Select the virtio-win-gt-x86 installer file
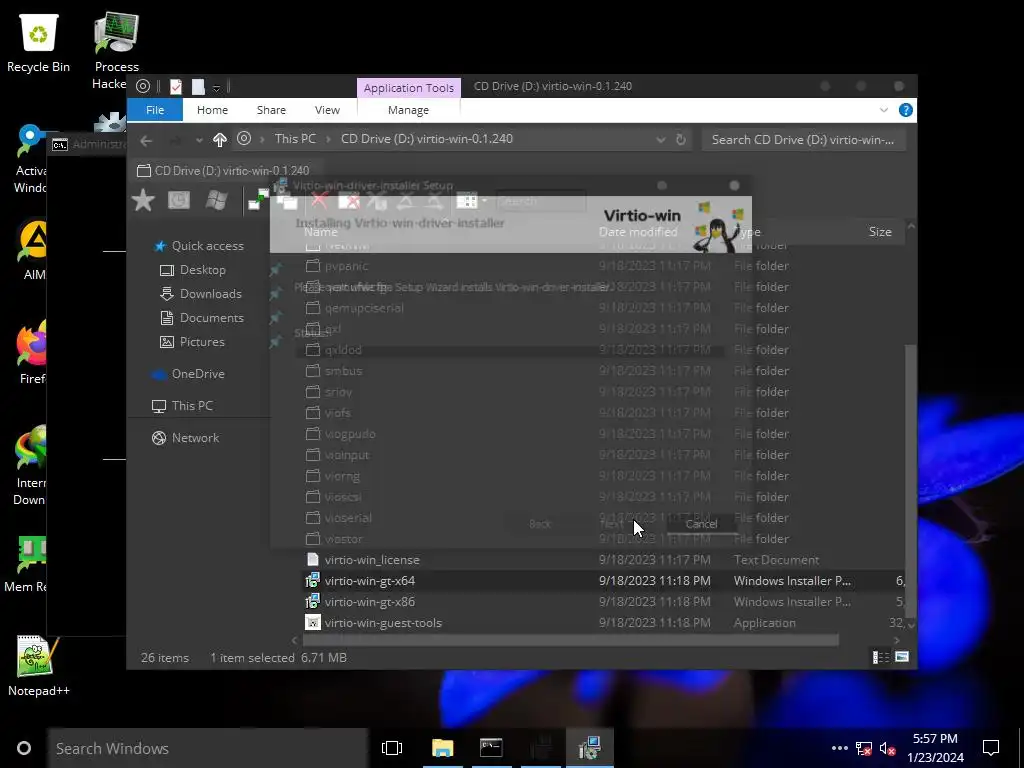 click(370, 601)
